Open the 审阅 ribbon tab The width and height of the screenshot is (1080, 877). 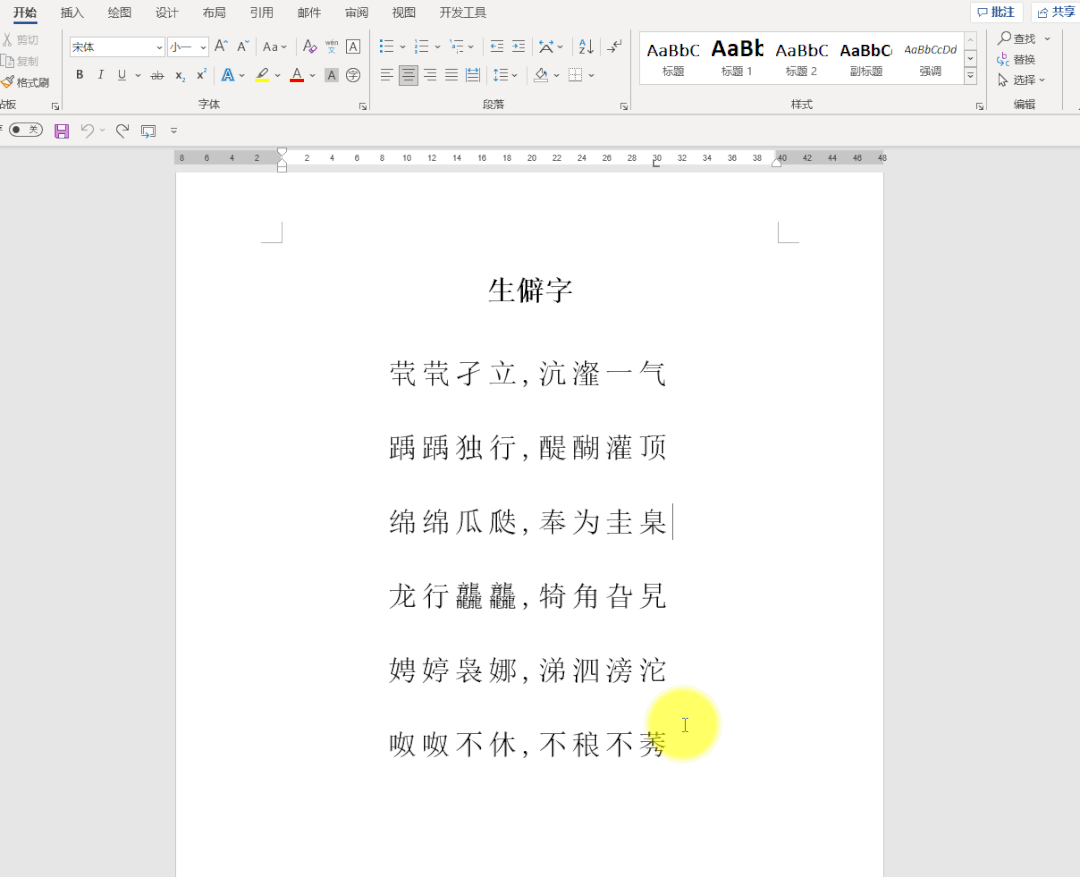pos(356,13)
